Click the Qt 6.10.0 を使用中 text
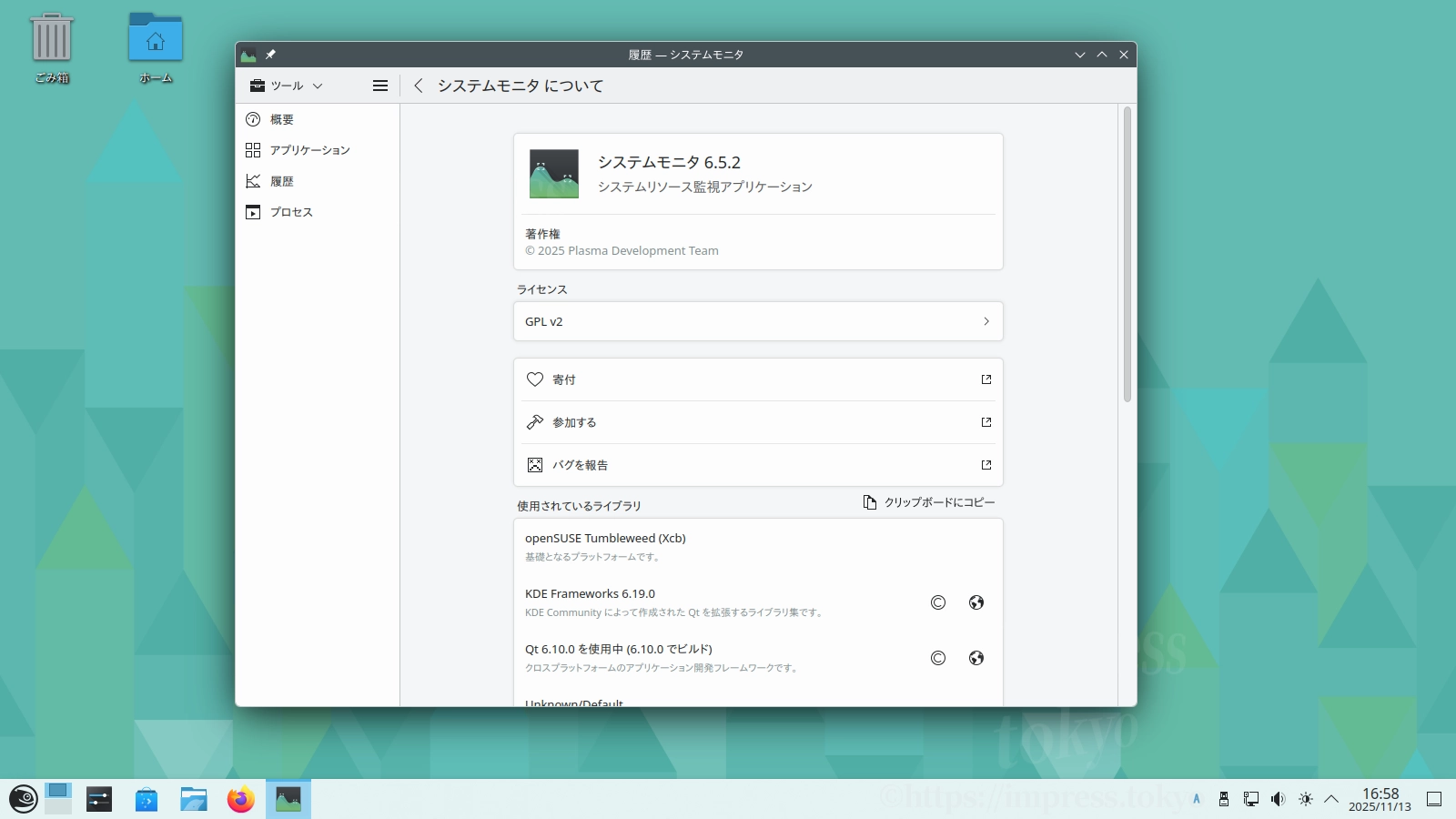Image resolution: width=1456 pixels, height=819 pixels. (x=619, y=649)
